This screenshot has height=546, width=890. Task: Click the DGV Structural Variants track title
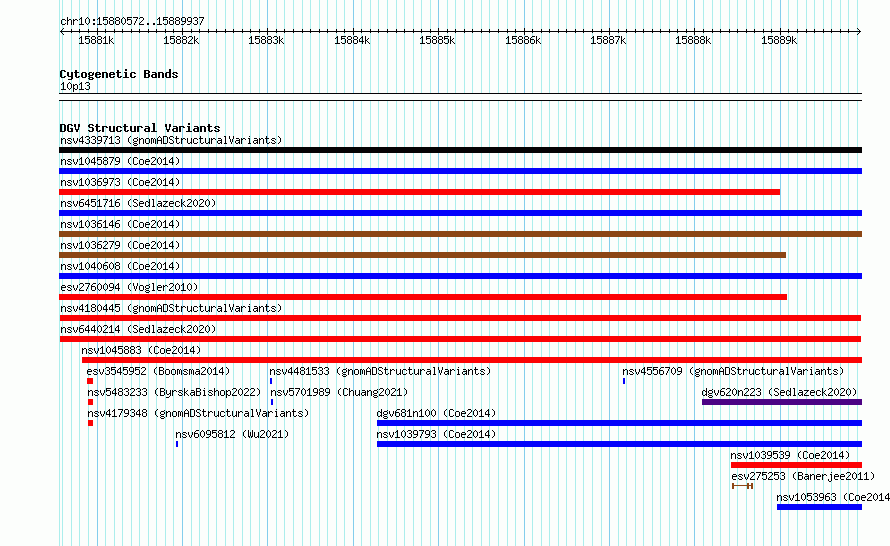[140, 128]
